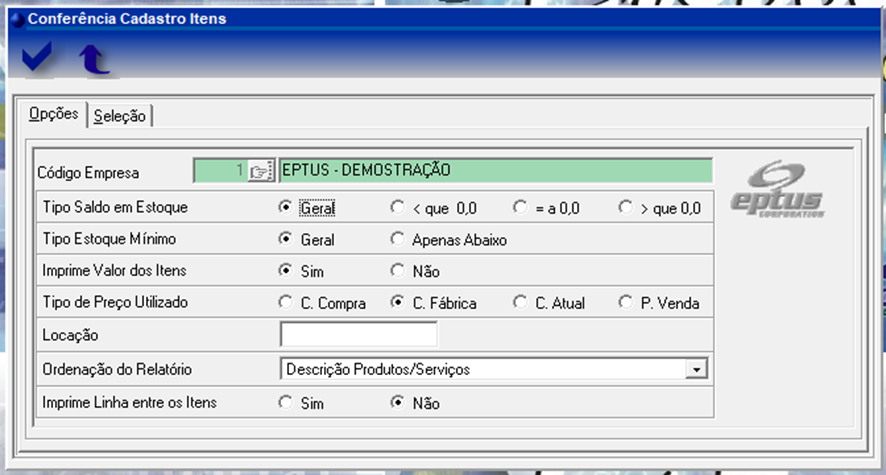886x475 pixels.
Task: Choose P. Venda price type
Action: [x=626, y=302]
